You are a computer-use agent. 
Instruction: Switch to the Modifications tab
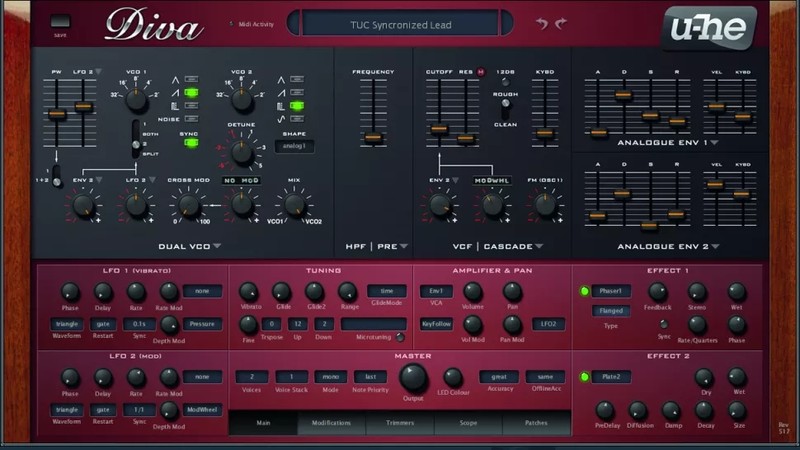pyautogui.click(x=332, y=423)
